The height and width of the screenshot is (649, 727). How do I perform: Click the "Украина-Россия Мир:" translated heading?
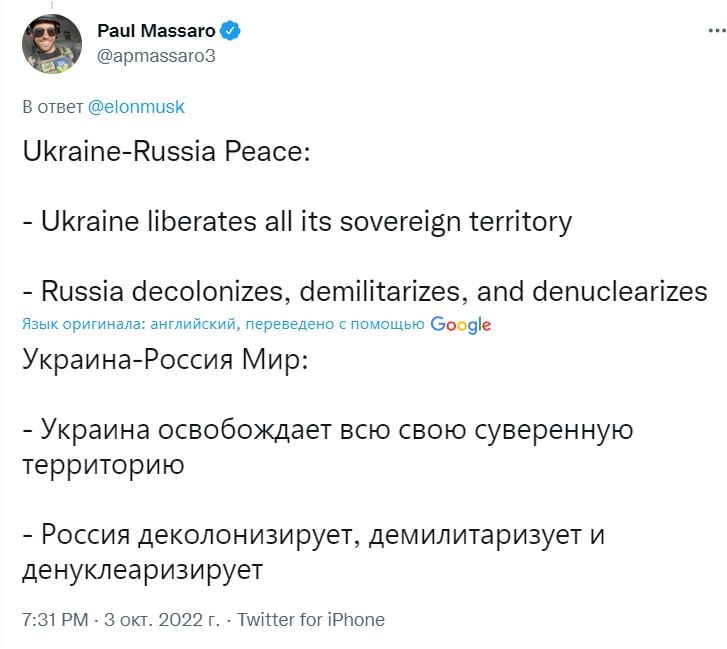[x=166, y=360]
